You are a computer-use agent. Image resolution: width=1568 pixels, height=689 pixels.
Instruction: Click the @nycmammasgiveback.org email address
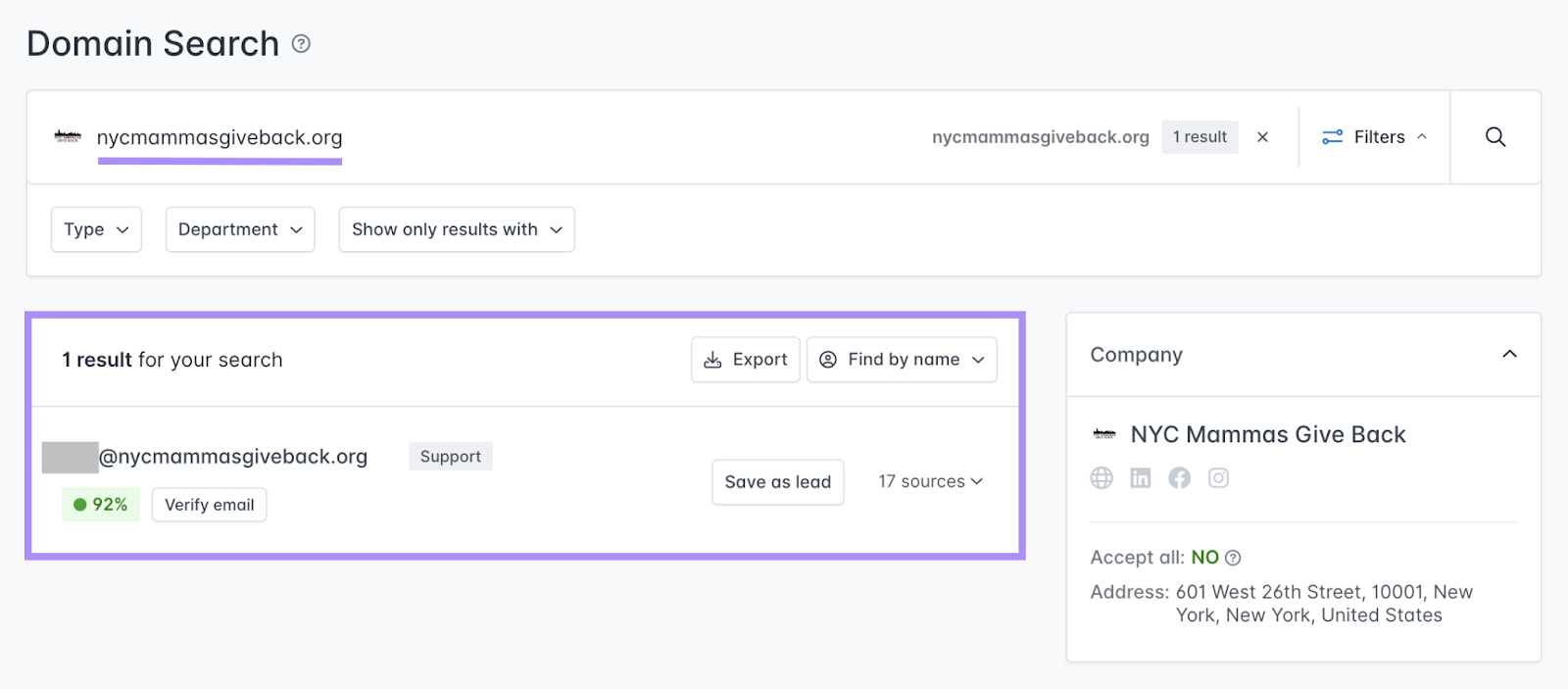[x=233, y=457]
